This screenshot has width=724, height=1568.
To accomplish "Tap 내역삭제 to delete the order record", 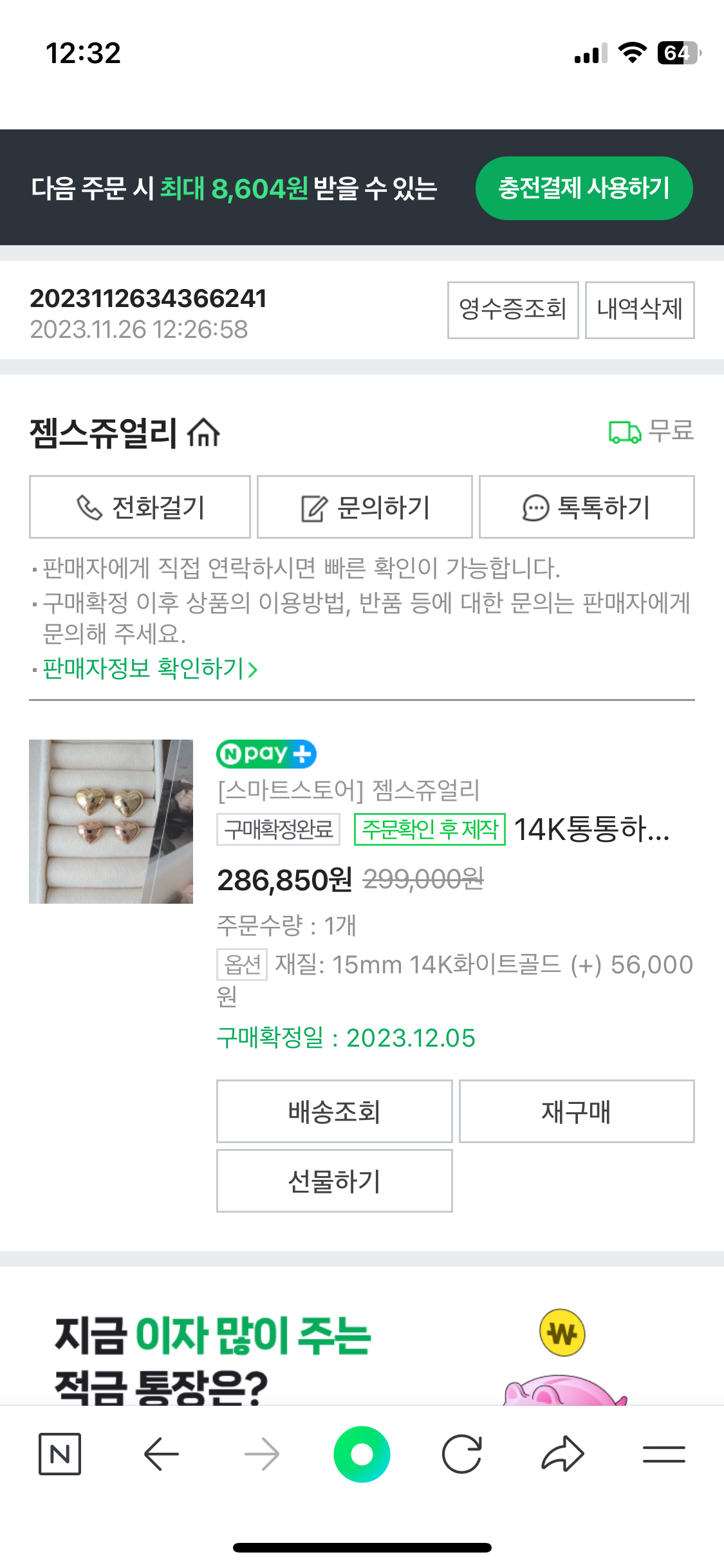I will tap(640, 310).
